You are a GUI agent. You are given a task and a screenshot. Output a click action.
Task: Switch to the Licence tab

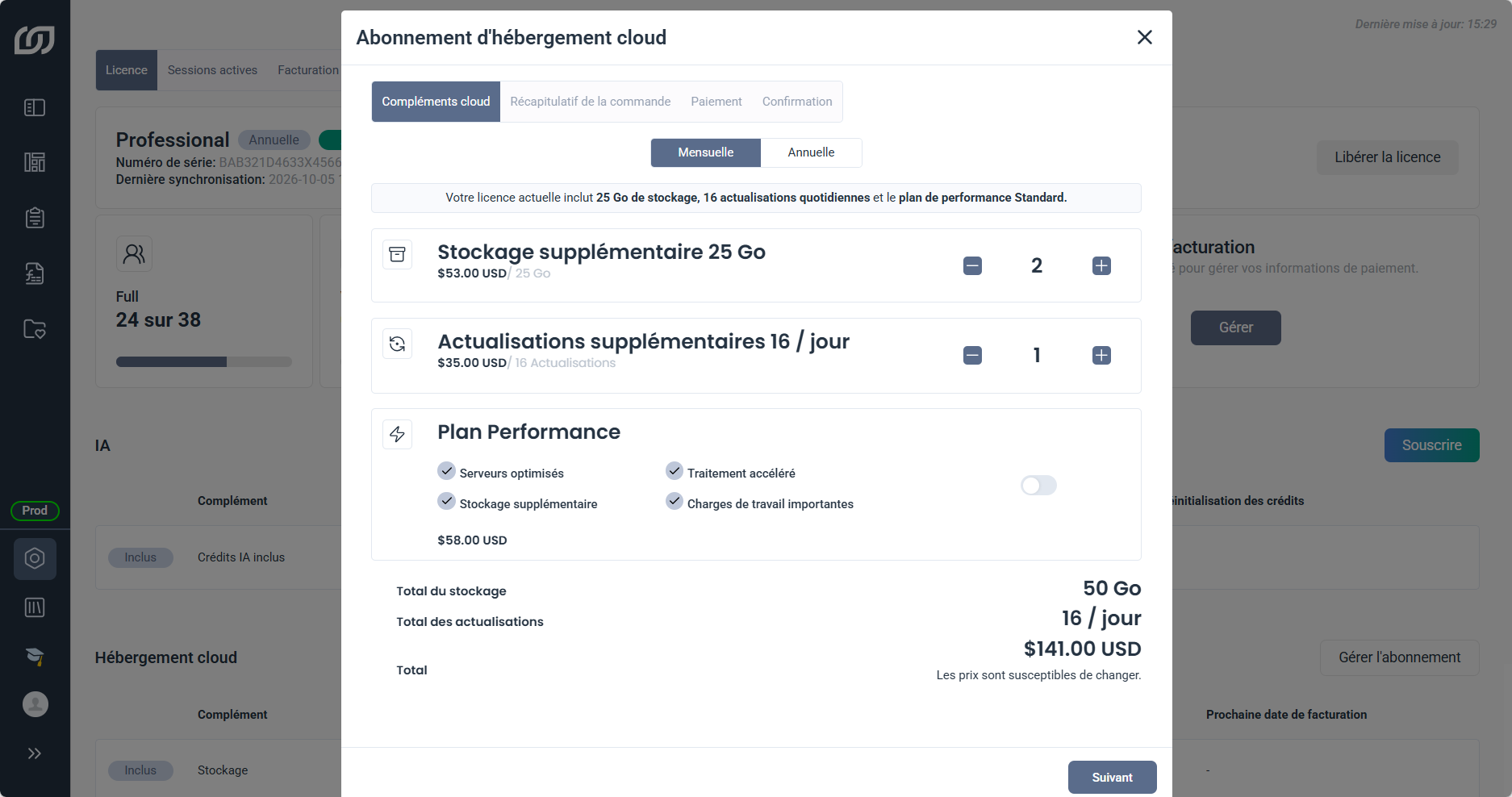coord(127,70)
